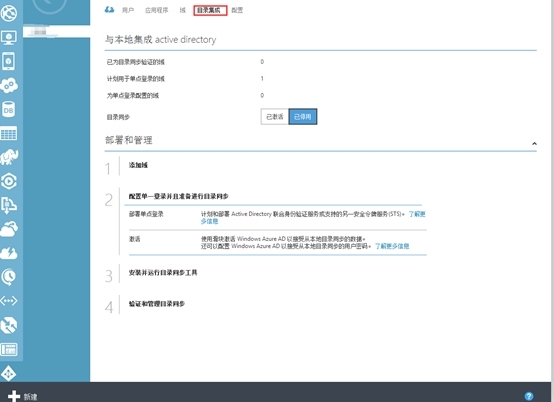Open Mobile Services phone icon

[9, 61]
